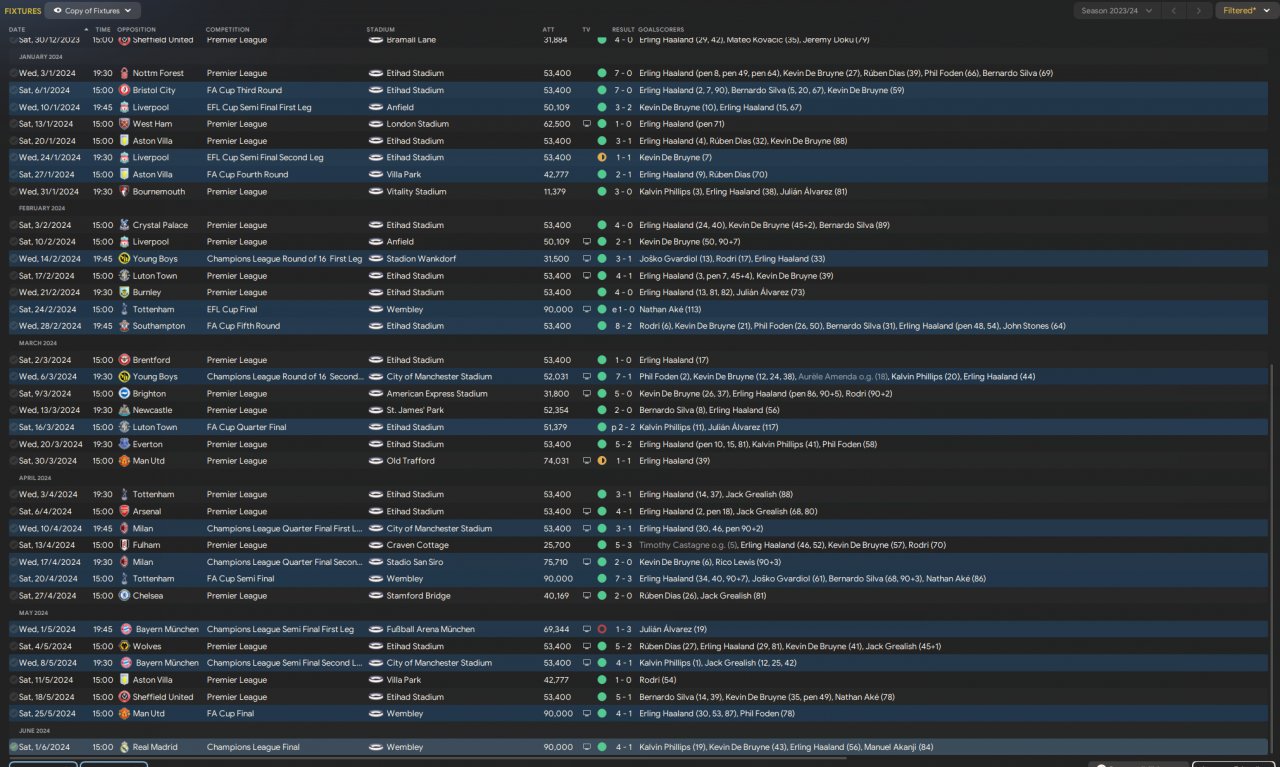Sort fixtures by the Date column

(17, 29)
